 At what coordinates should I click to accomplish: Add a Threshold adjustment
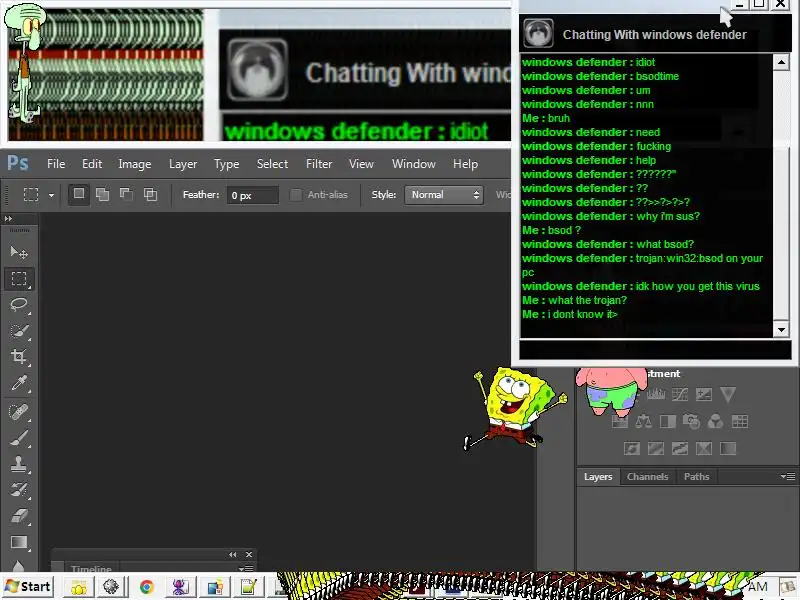tap(680, 448)
